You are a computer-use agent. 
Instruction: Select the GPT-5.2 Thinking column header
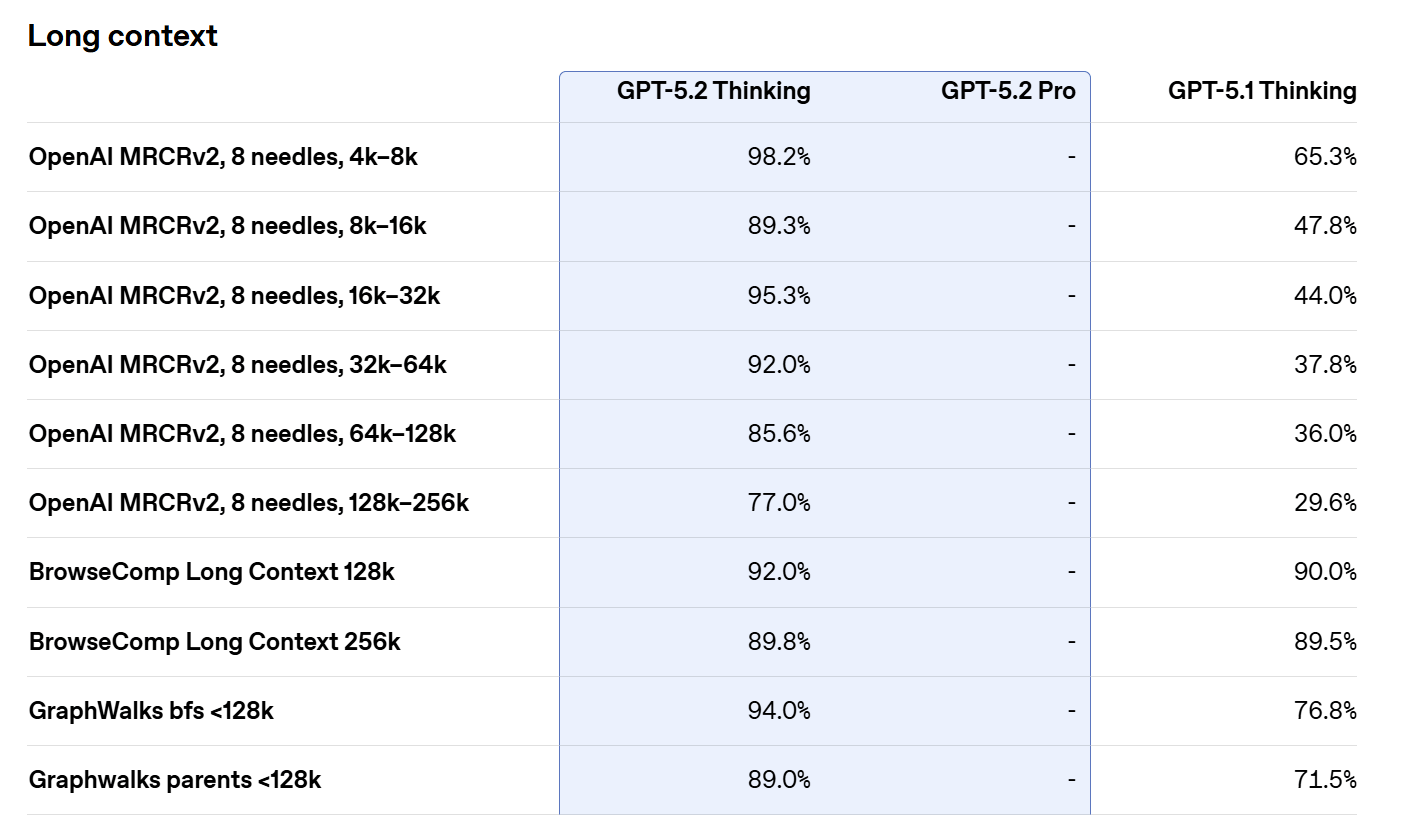[x=713, y=91]
